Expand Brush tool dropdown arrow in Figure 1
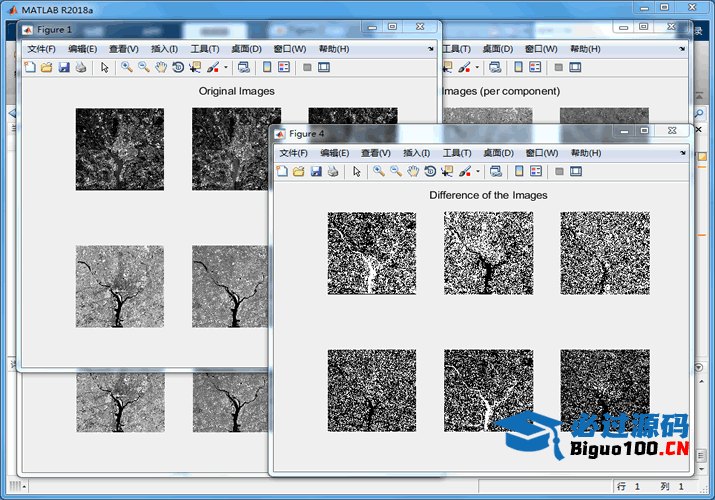715x500 pixels. (226, 68)
